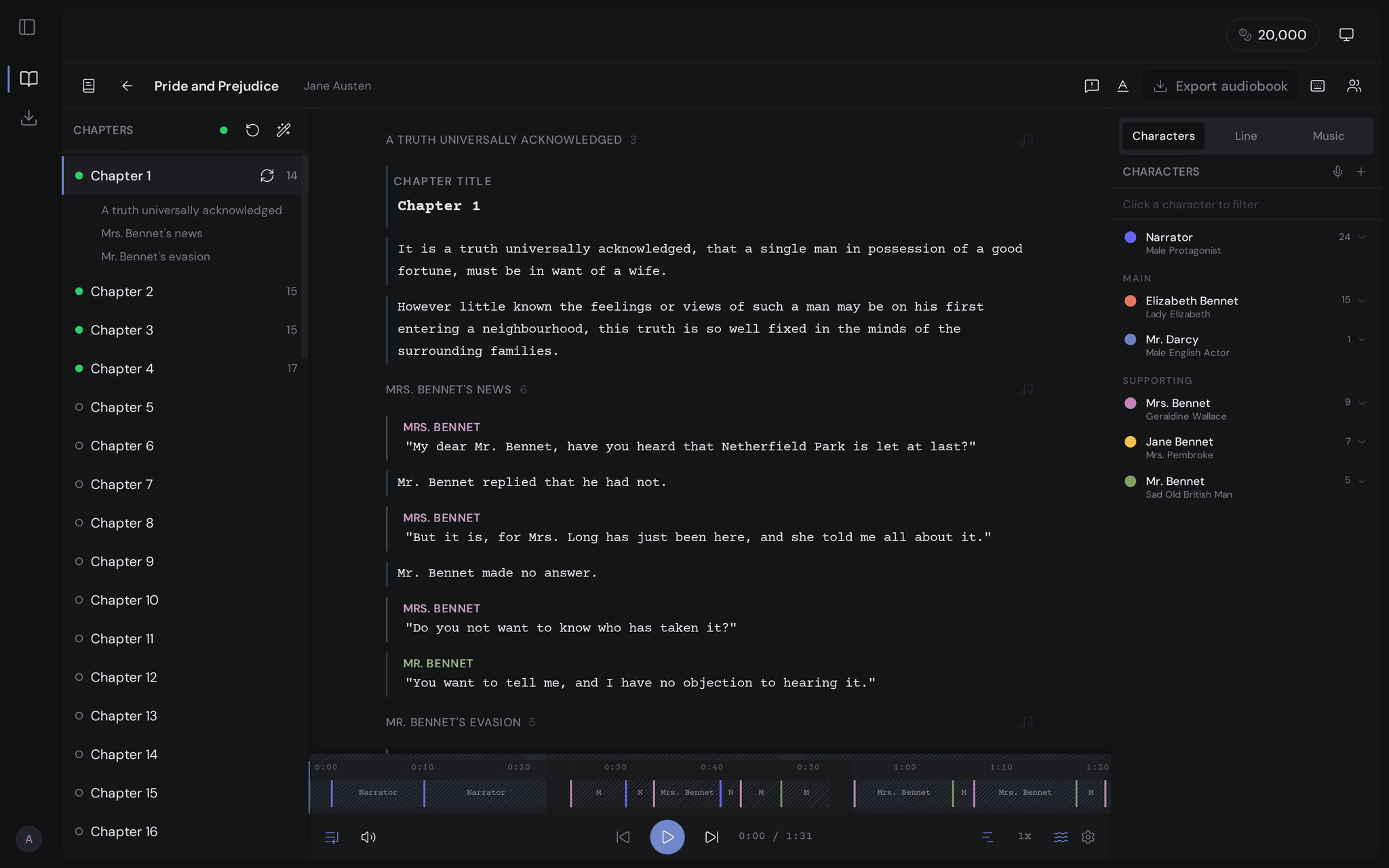Click Export audiobook button
The image size is (1389, 868).
[x=1220, y=86]
